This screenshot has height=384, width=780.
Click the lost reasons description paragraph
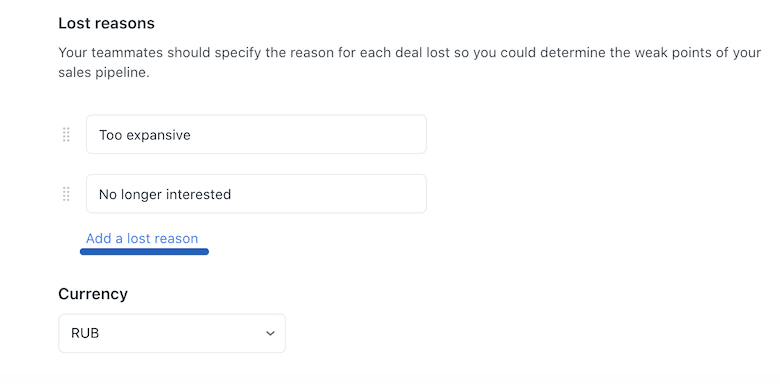(409, 63)
